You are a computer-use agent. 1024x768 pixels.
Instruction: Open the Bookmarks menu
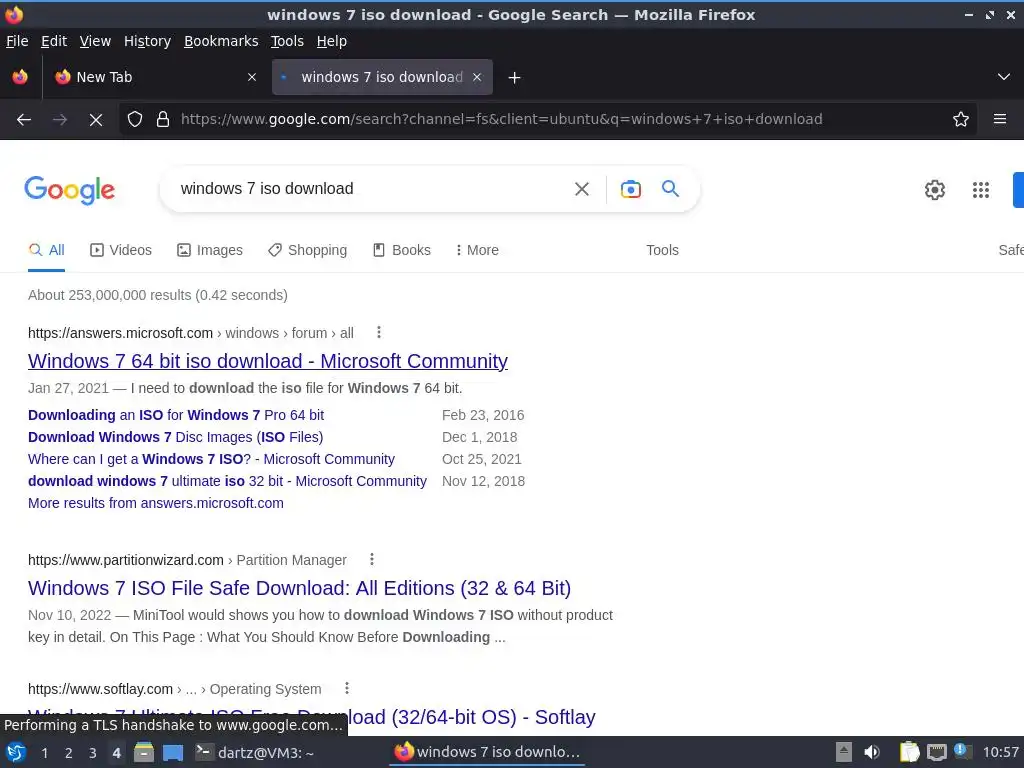221,41
